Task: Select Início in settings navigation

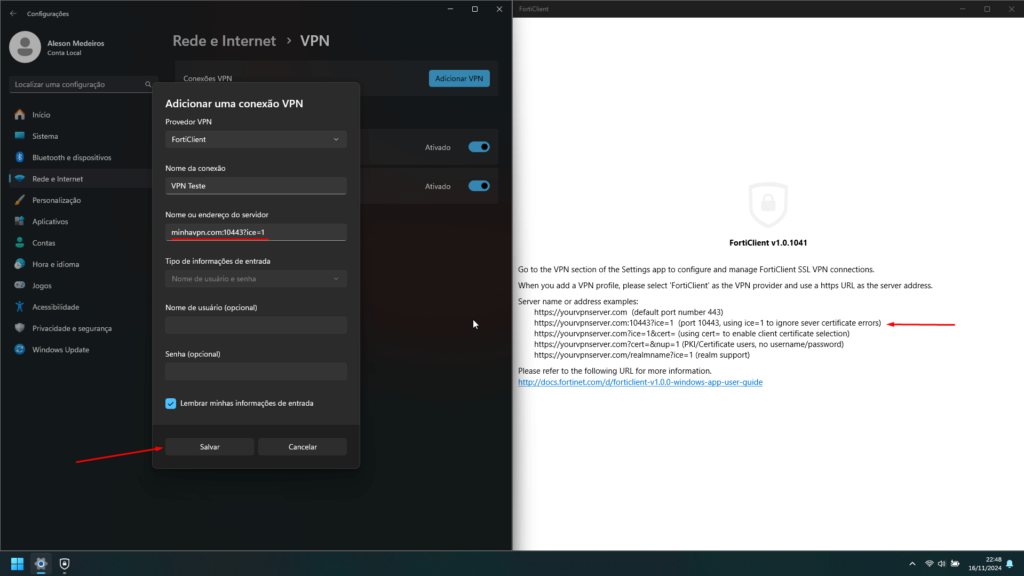Action: click(x=41, y=115)
